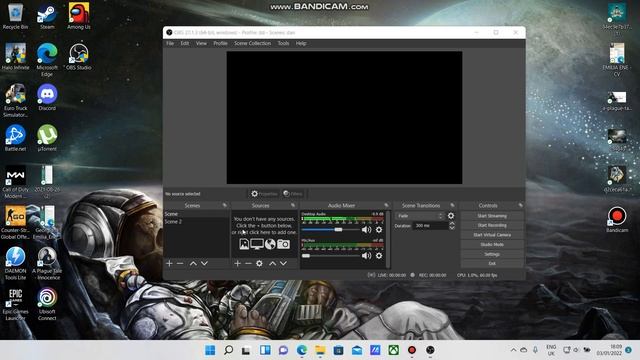The height and width of the screenshot is (360, 640).
Task: Click the Exit button in Controls
Action: pyautogui.click(x=492, y=264)
